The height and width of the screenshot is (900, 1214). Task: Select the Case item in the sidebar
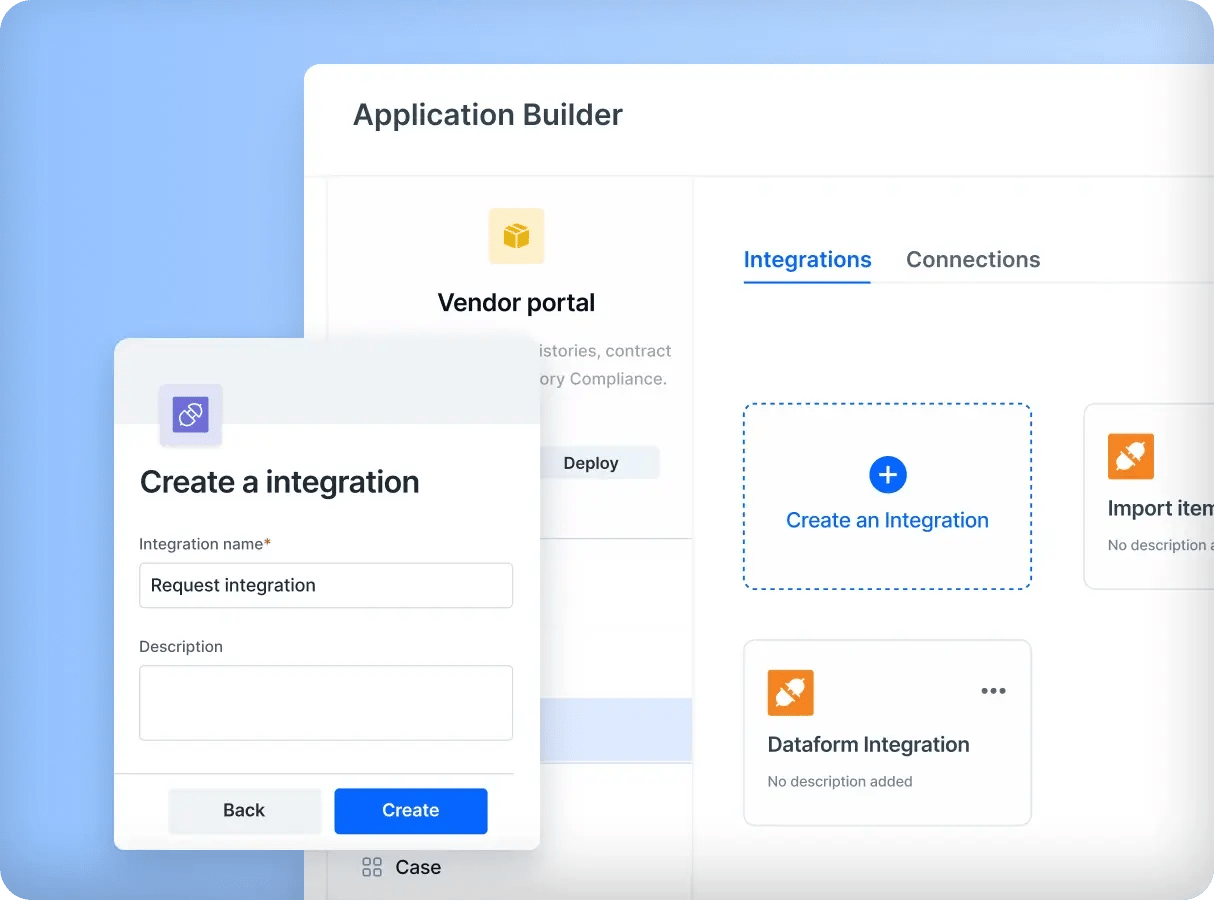[x=417, y=867]
